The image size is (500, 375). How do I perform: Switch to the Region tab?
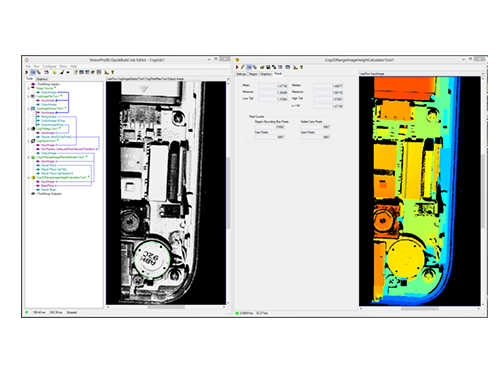(253, 74)
